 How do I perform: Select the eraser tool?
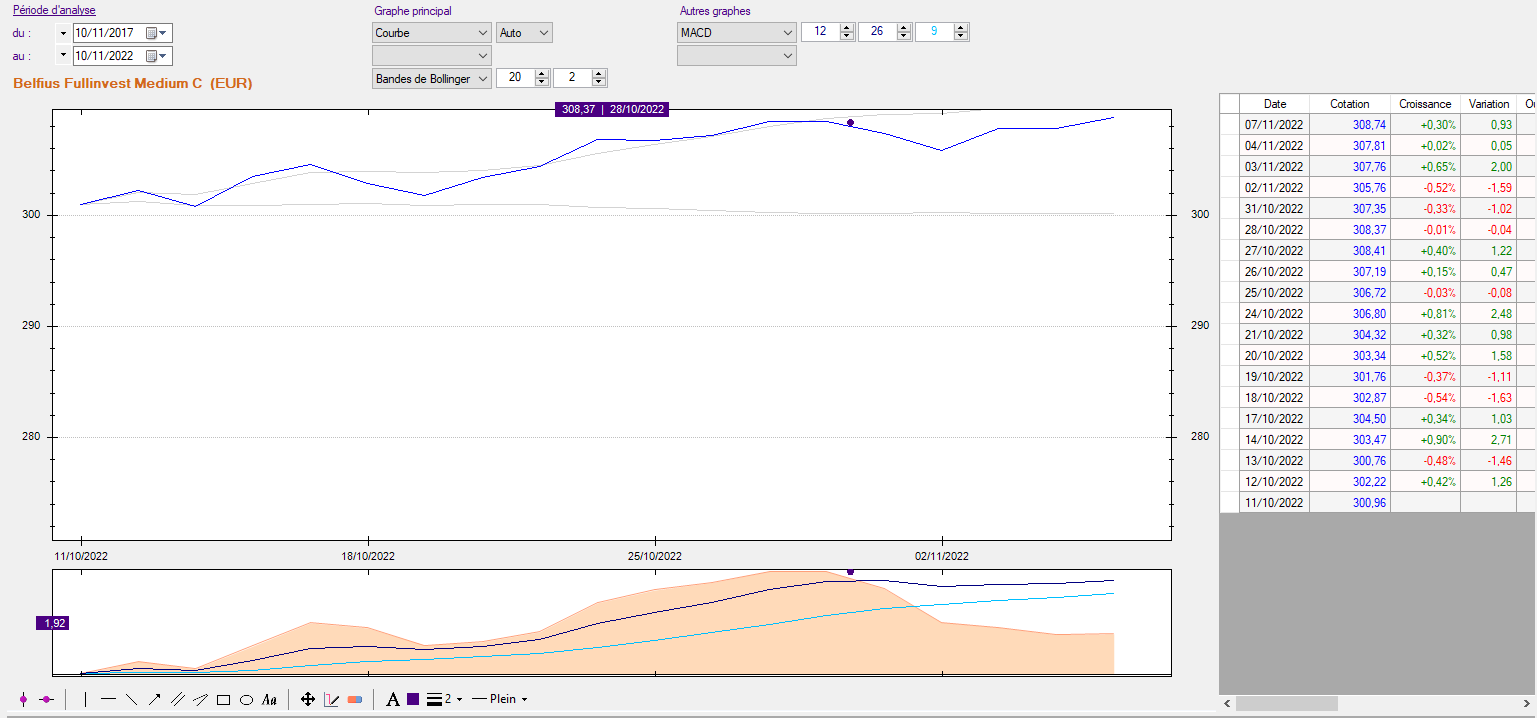click(355, 699)
